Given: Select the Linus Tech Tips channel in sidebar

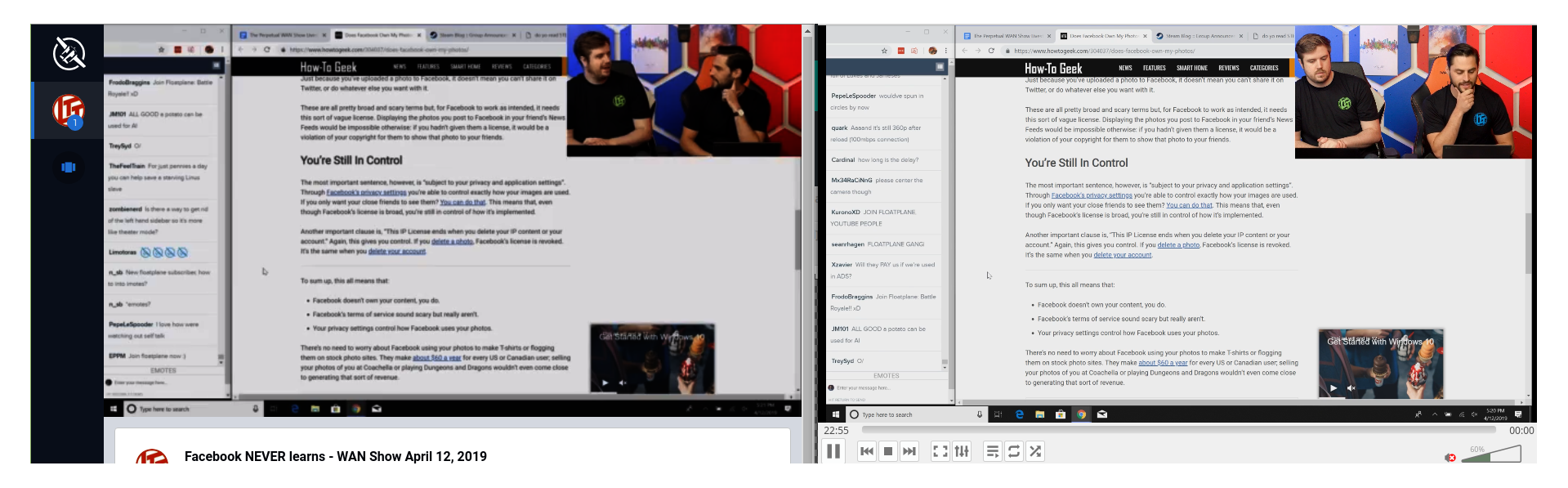Looking at the screenshot, I should (x=69, y=110).
